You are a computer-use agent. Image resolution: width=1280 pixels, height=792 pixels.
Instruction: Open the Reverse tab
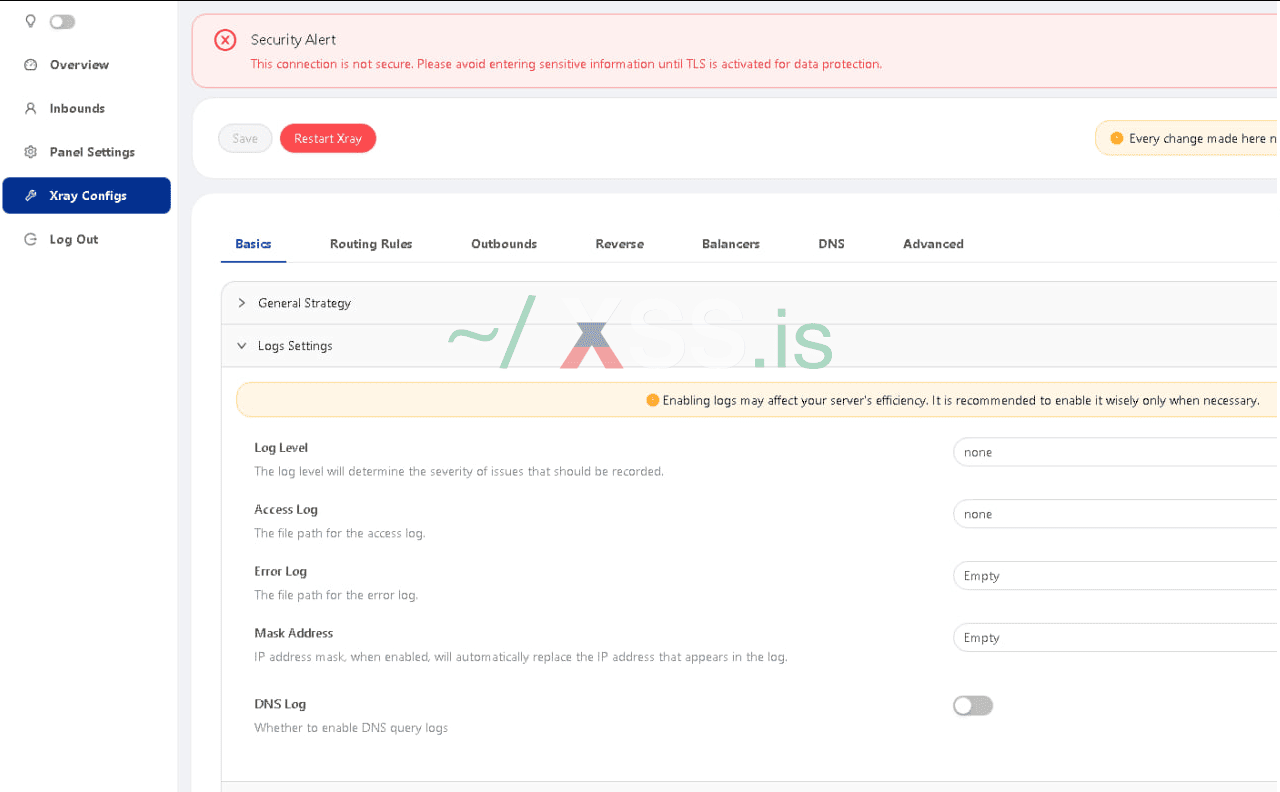pos(620,244)
